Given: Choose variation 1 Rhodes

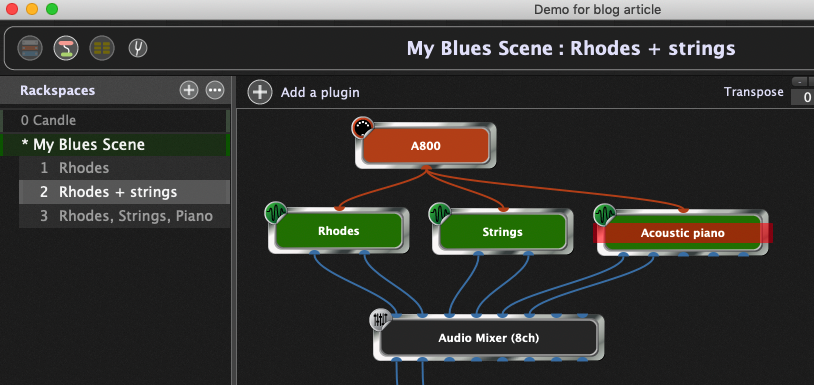Looking at the screenshot, I should pyautogui.click(x=125, y=168).
